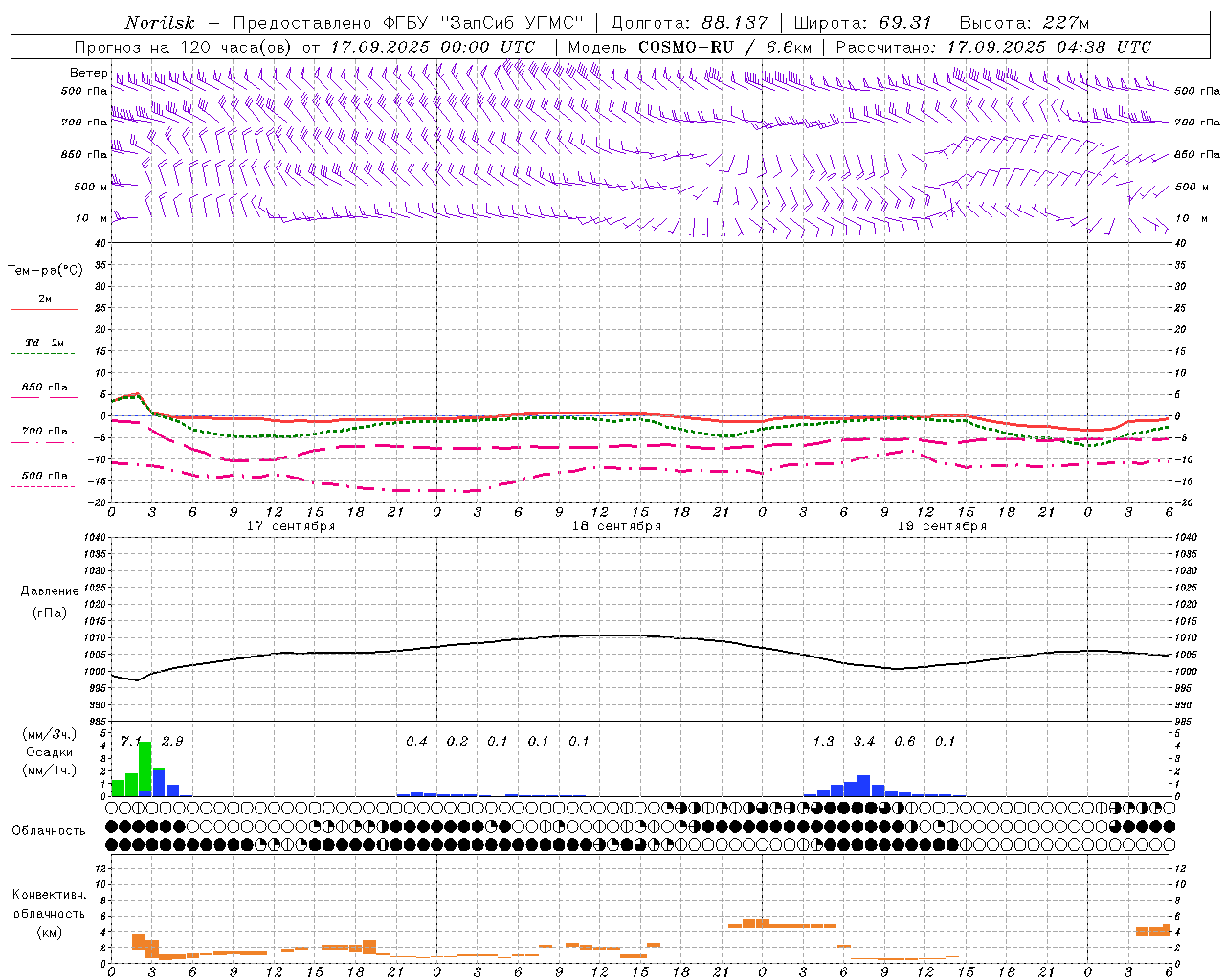Click the 'Тем-ра(°C)' axis title
Viewport: 1225px width, 980px height.
[45, 271]
